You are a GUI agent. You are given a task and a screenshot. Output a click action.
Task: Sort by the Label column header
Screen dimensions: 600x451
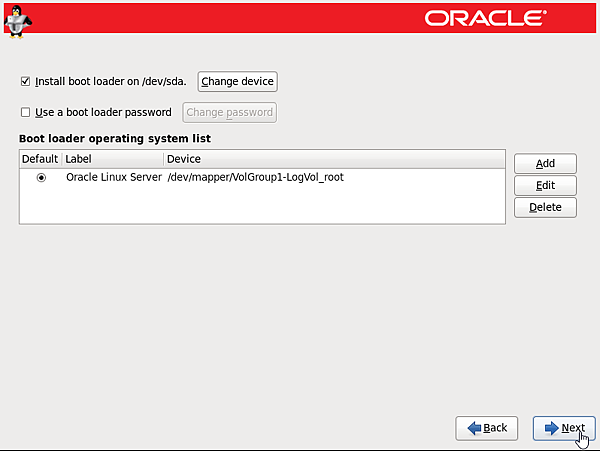(x=112, y=159)
